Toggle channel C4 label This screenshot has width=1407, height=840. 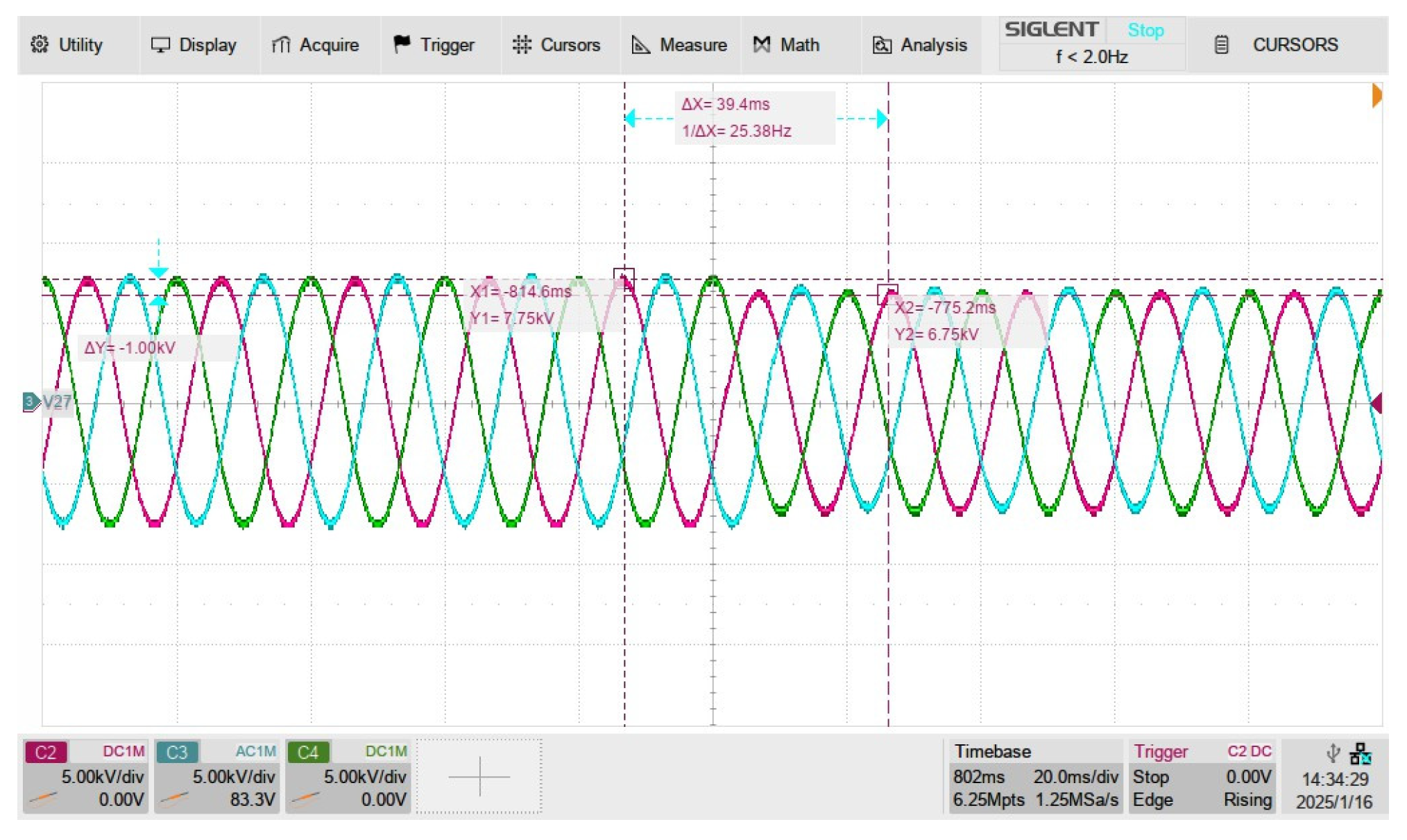[x=307, y=753]
